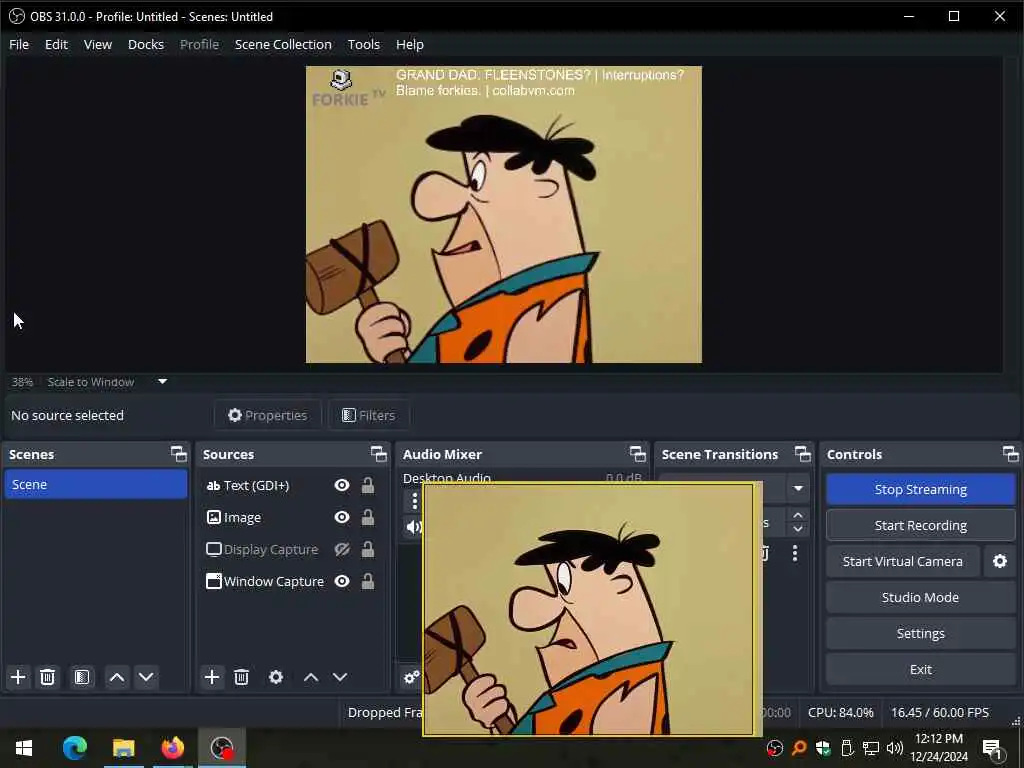Open the Scene Collection menu
The width and height of the screenshot is (1024, 768).
(283, 44)
